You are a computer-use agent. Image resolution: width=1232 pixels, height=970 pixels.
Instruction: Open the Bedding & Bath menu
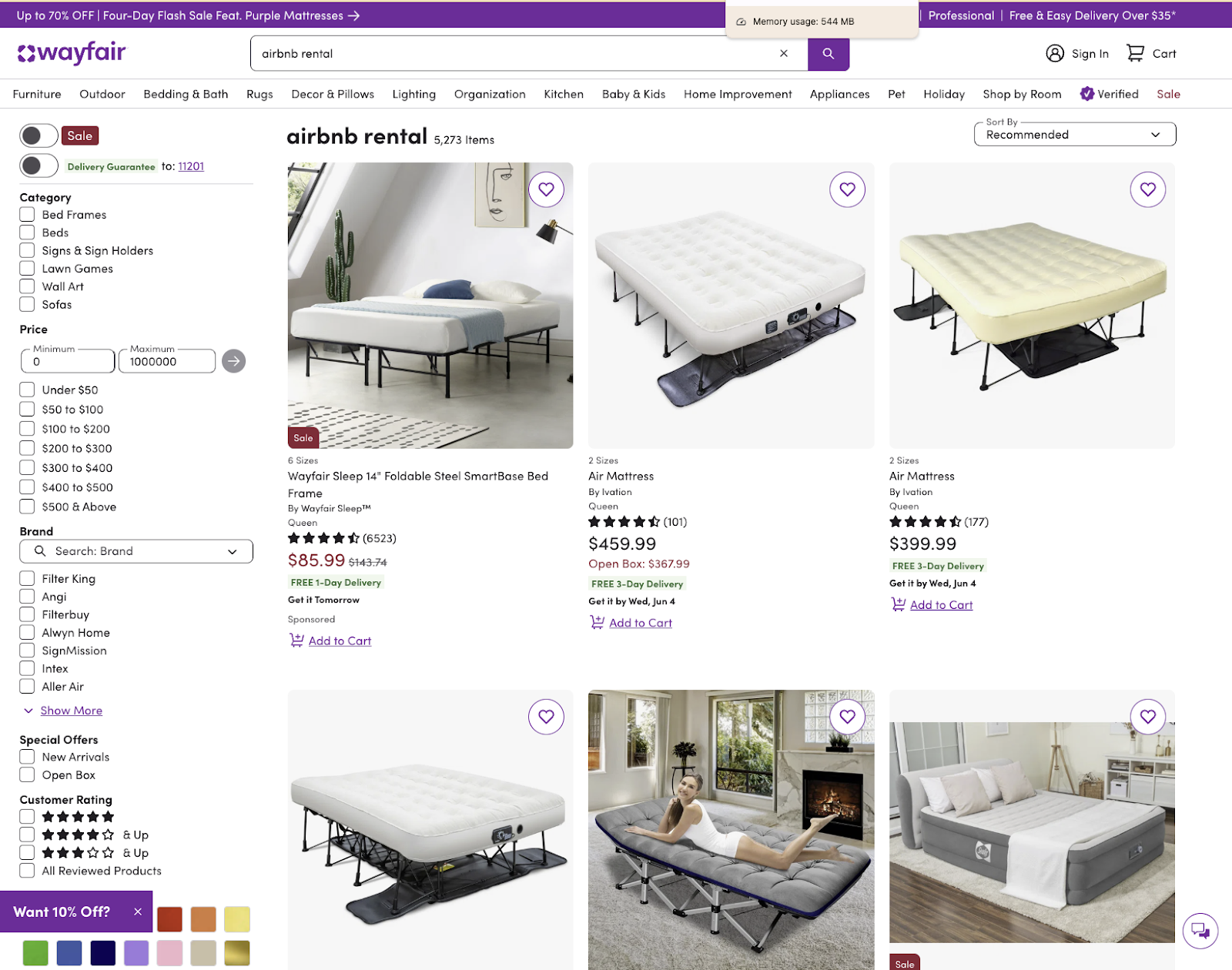186,94
